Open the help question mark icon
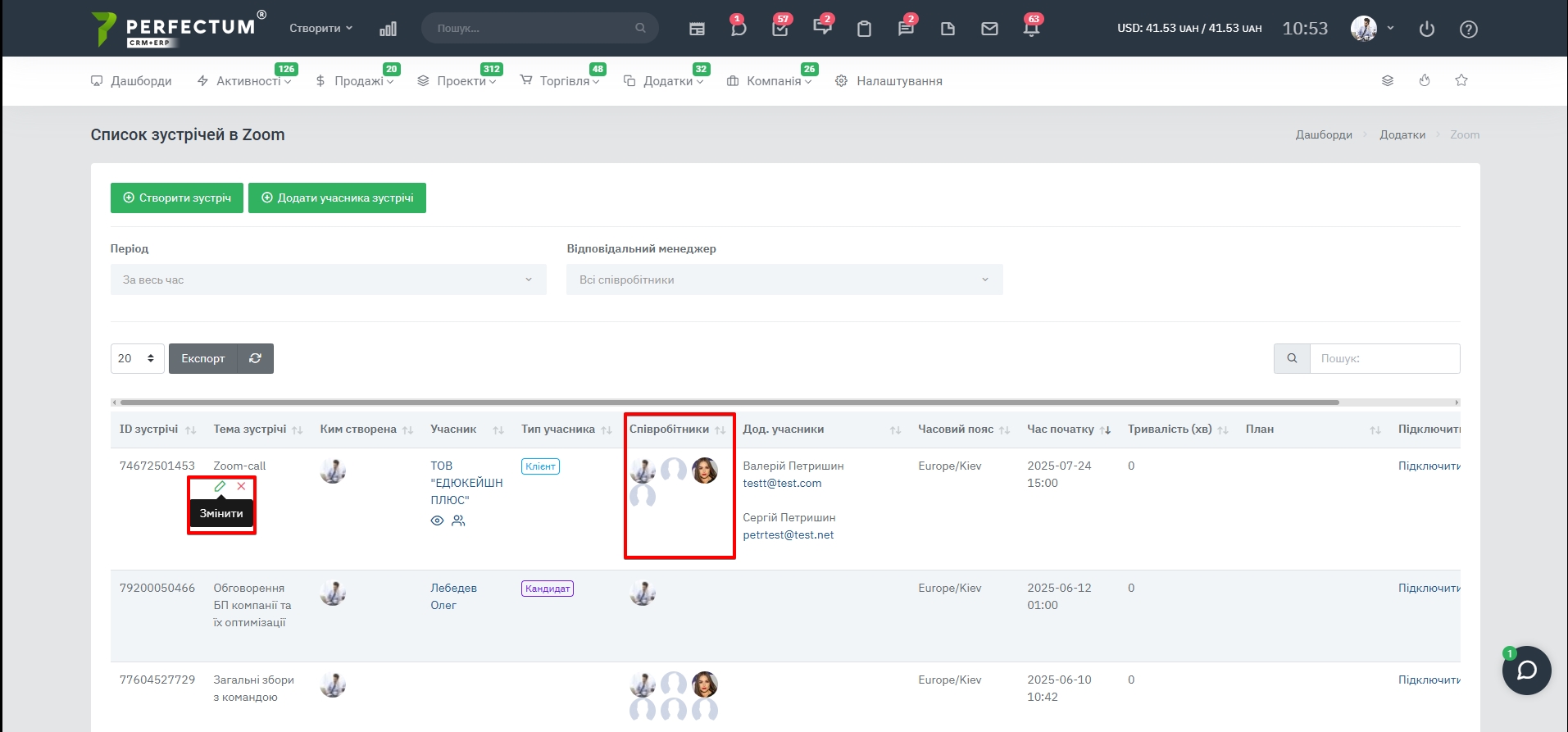The image size is (1568, 732). click(x=1469, y=29)
